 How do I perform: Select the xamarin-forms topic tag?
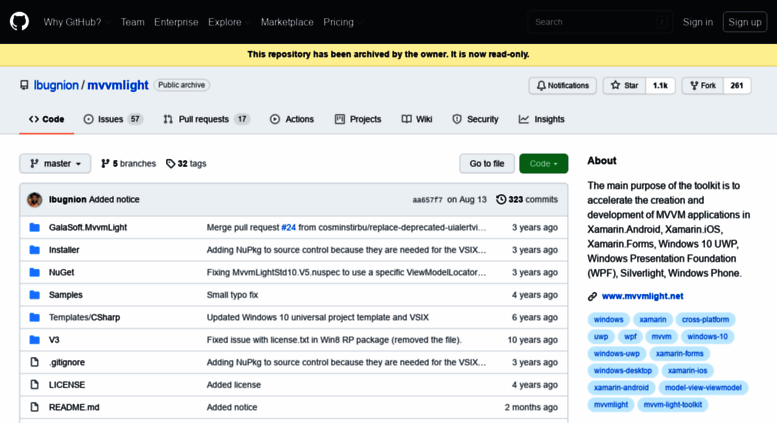pyautogui.click(x=679, y=354)
